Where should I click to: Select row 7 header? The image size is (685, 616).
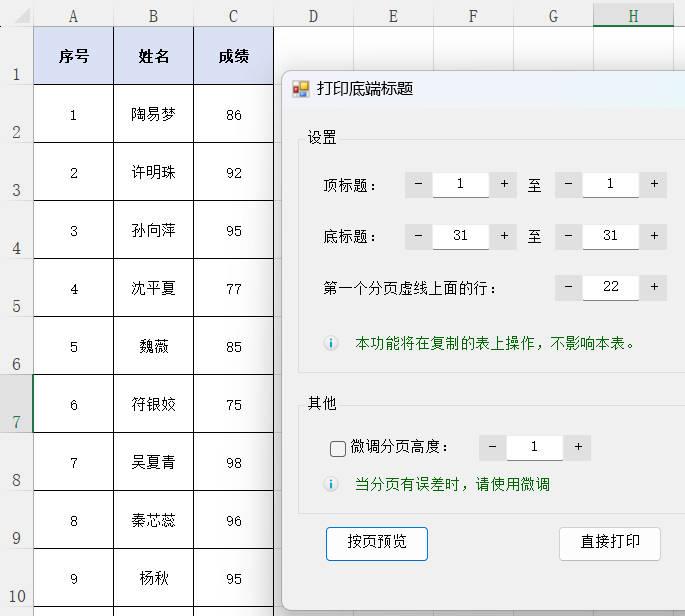pos(16,404)
